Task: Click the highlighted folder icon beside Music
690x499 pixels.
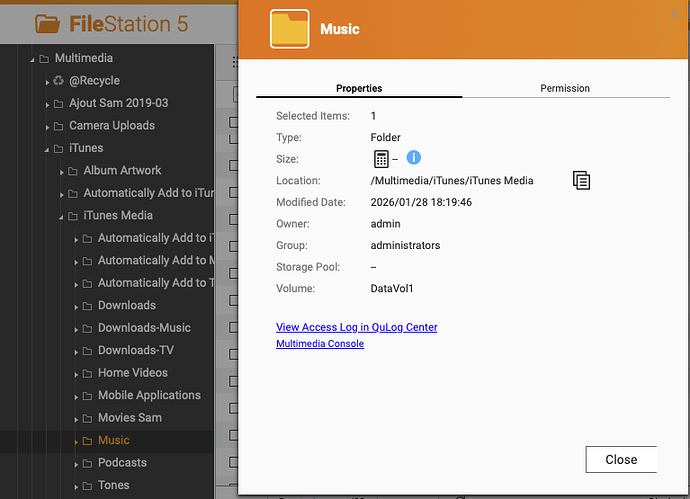Action: point(88,441)
